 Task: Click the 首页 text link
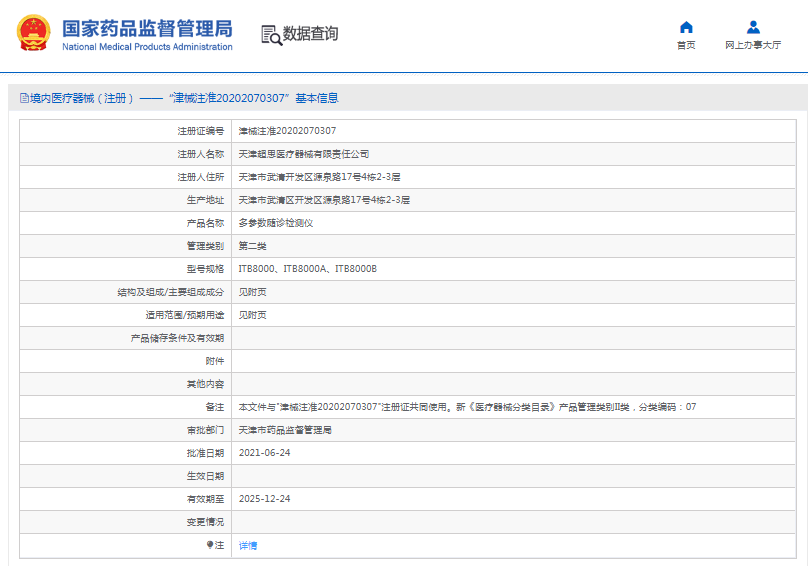coord(686,45)
